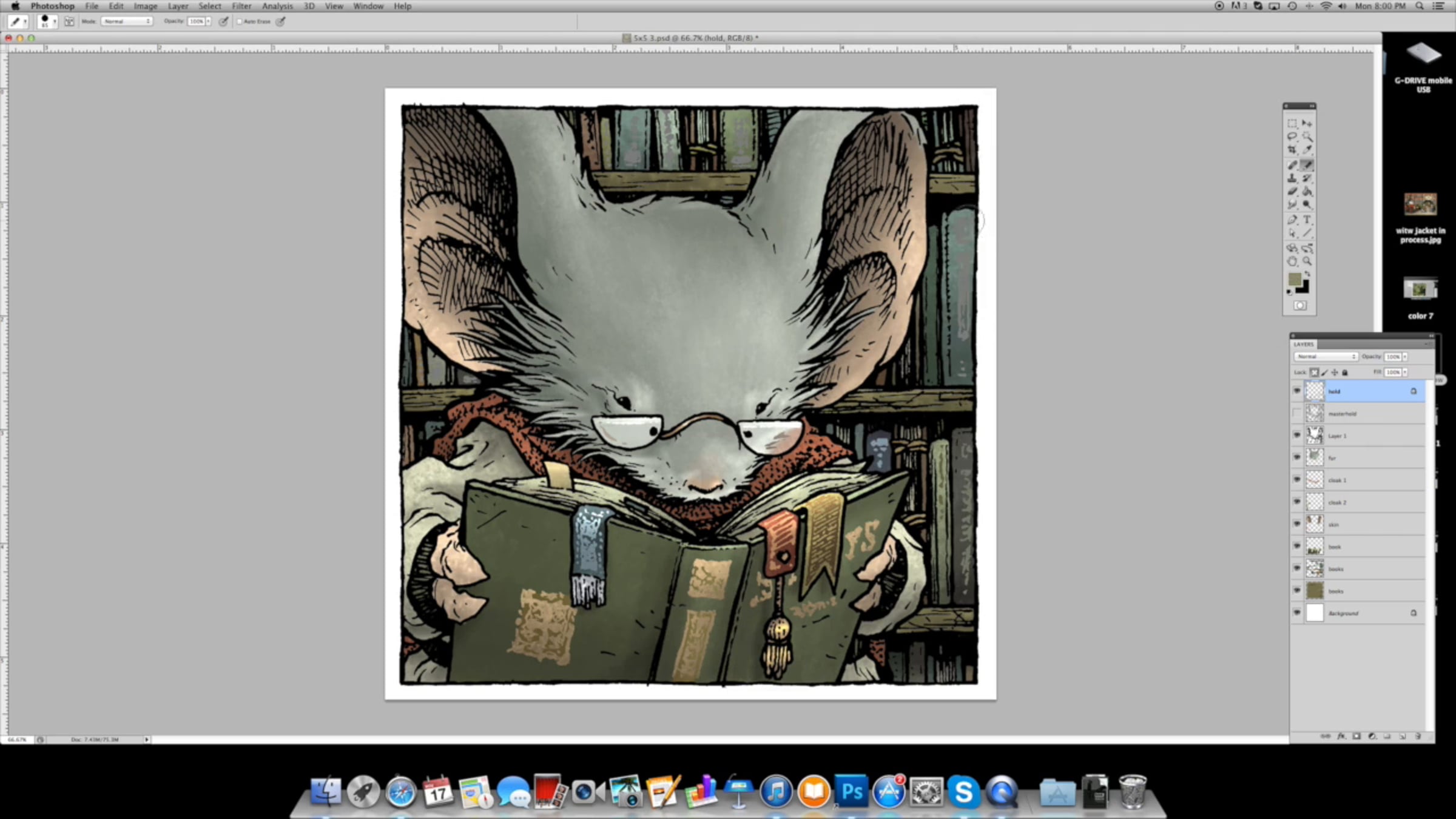
Task: Select the Zoom tool in toolbox
Action: tap(1307, 261)
